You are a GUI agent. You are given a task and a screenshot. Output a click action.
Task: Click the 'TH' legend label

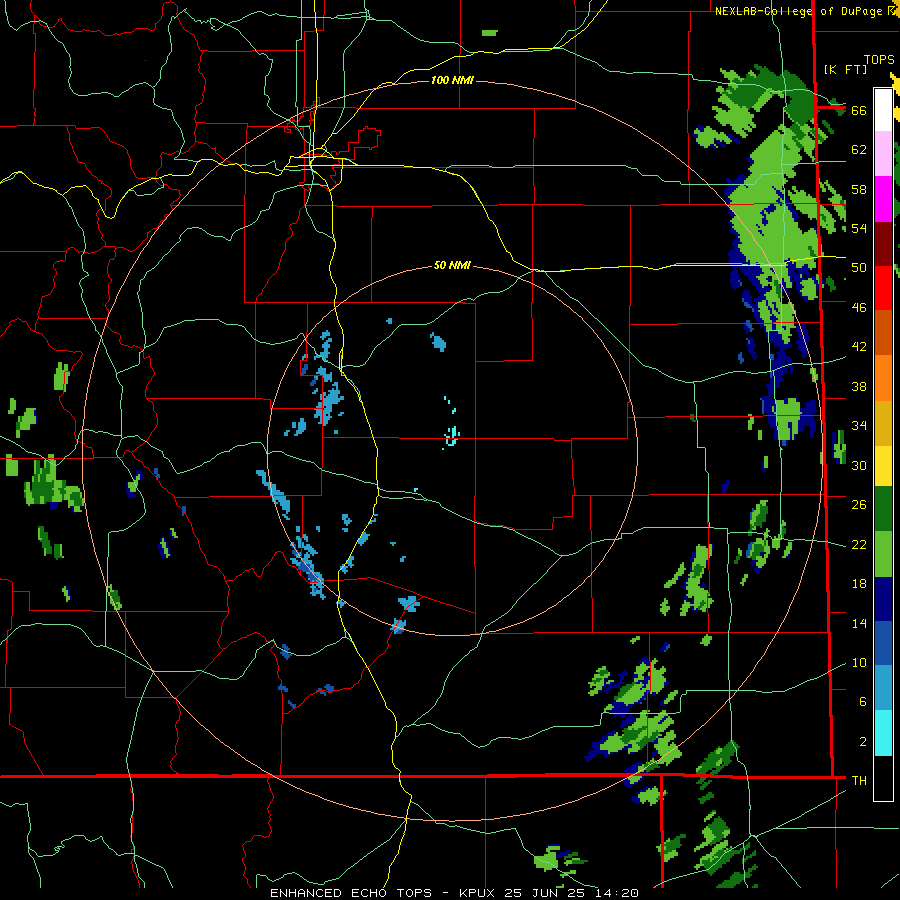pos(859,781)
